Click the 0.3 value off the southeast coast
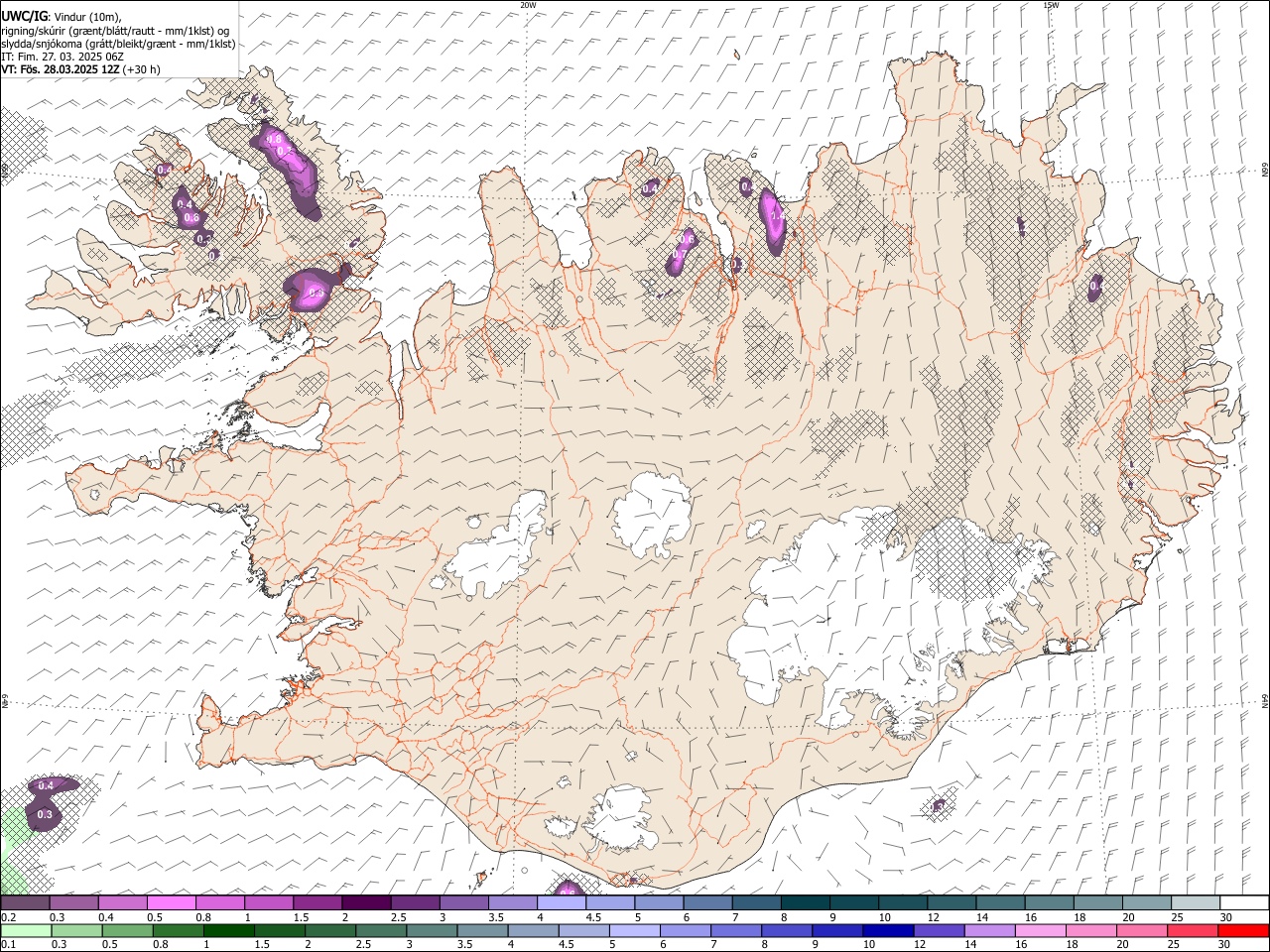This screenshot has width=1270, height=952. click(938, 807)
